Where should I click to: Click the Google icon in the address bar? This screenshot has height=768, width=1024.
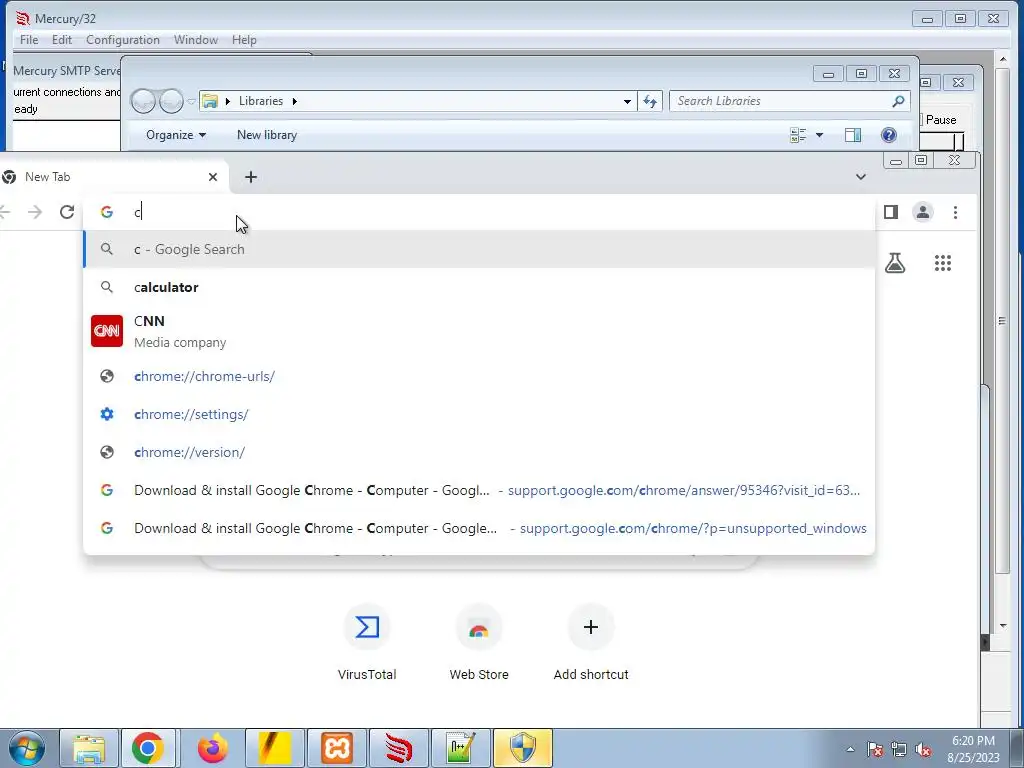[x=106, y=212]
